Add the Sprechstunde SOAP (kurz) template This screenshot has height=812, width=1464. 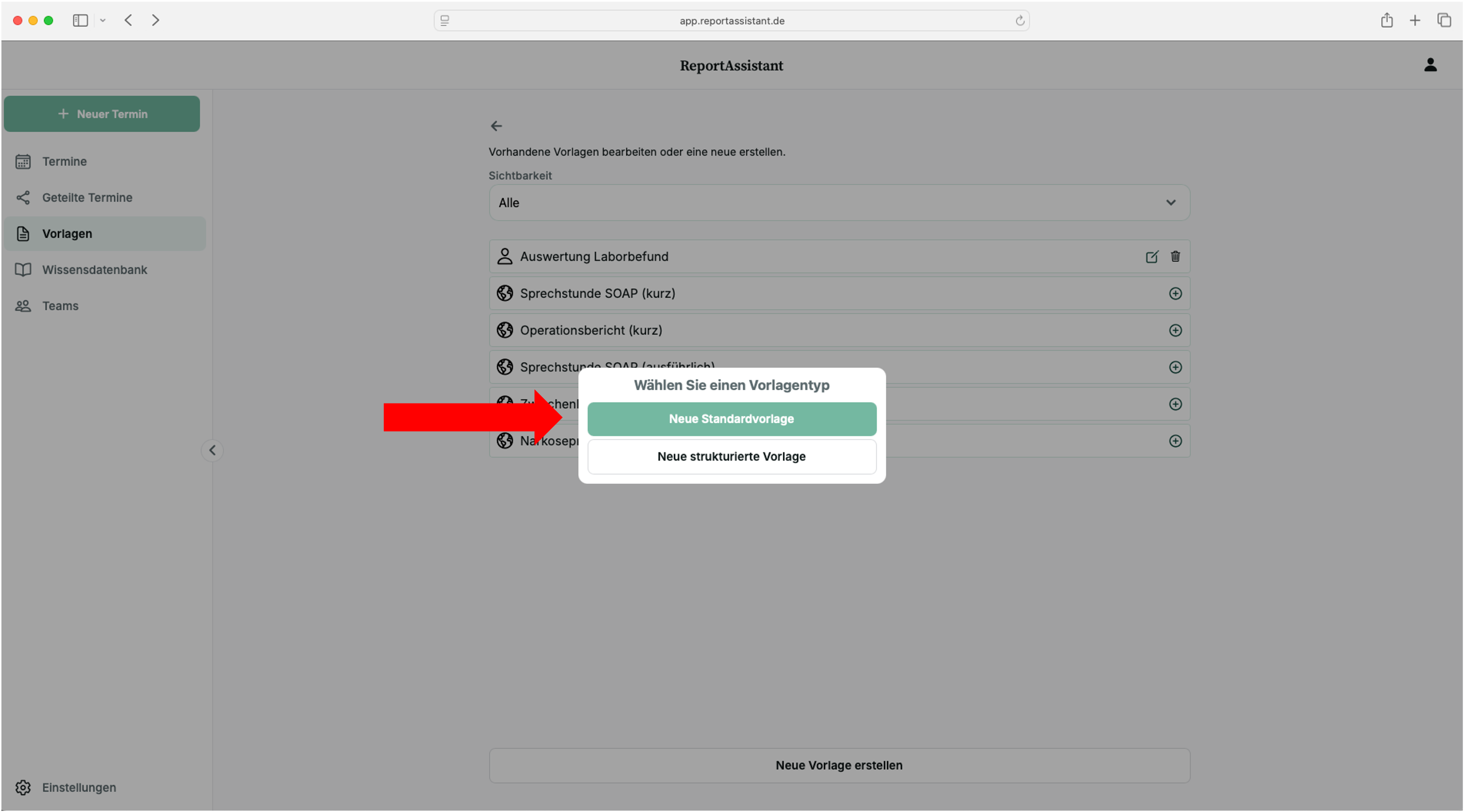point(1175,293)
